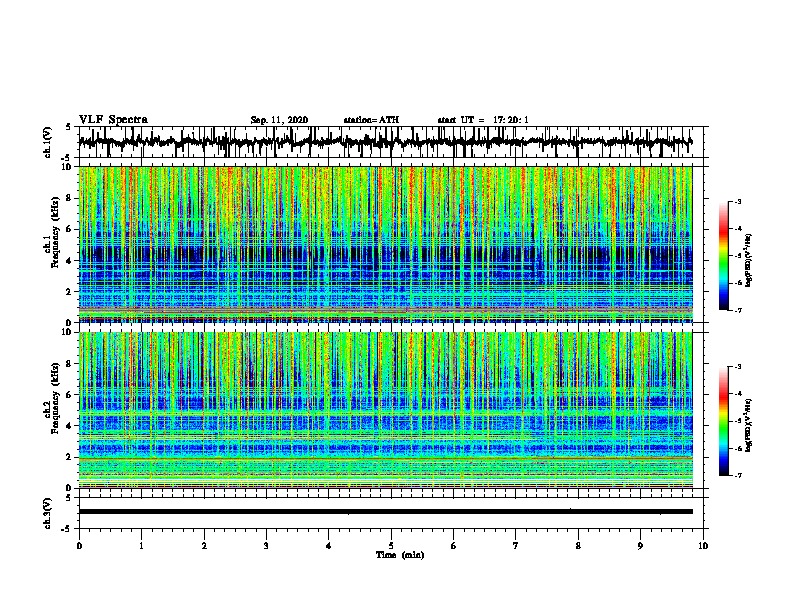This screenshot has height=612, width=792.
Task: Click the ch.2 color bar log(PSD) units label
Action: (749, 426)
